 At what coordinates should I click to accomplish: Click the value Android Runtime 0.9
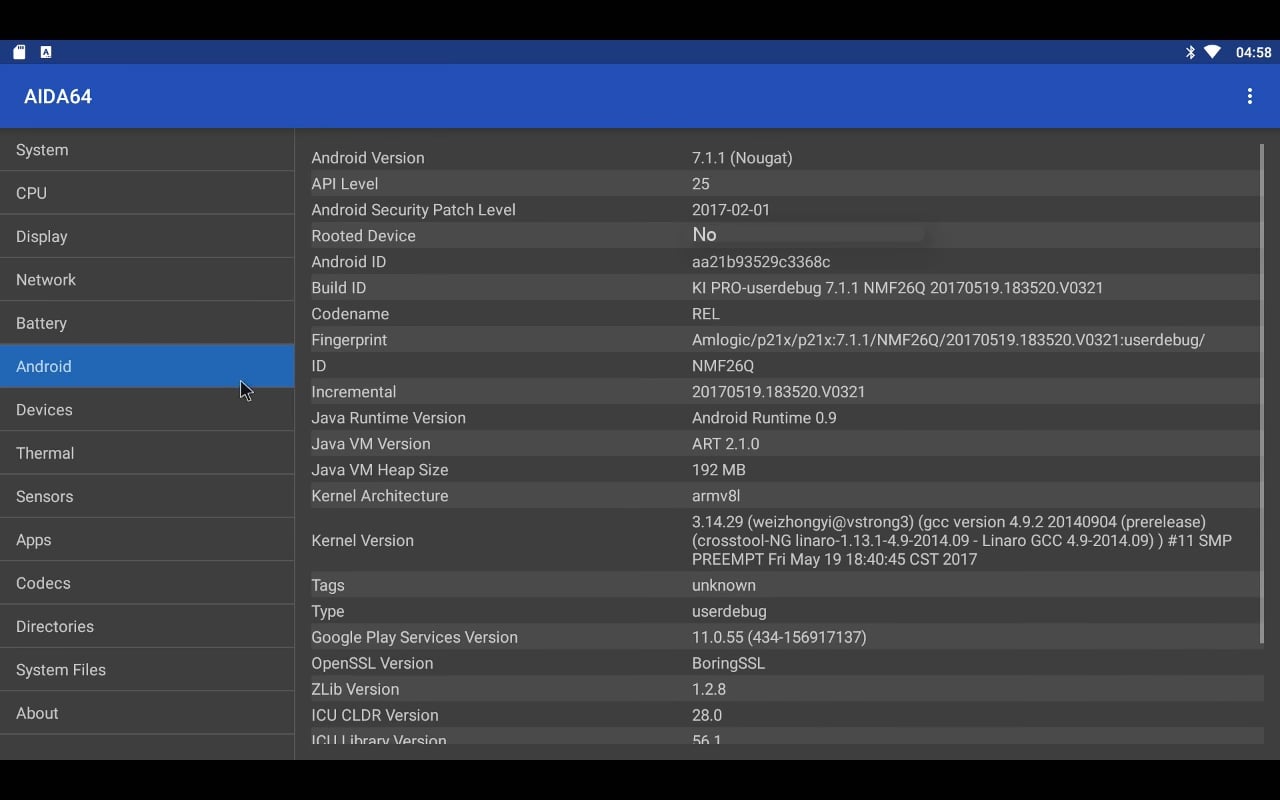coord(764,418)
